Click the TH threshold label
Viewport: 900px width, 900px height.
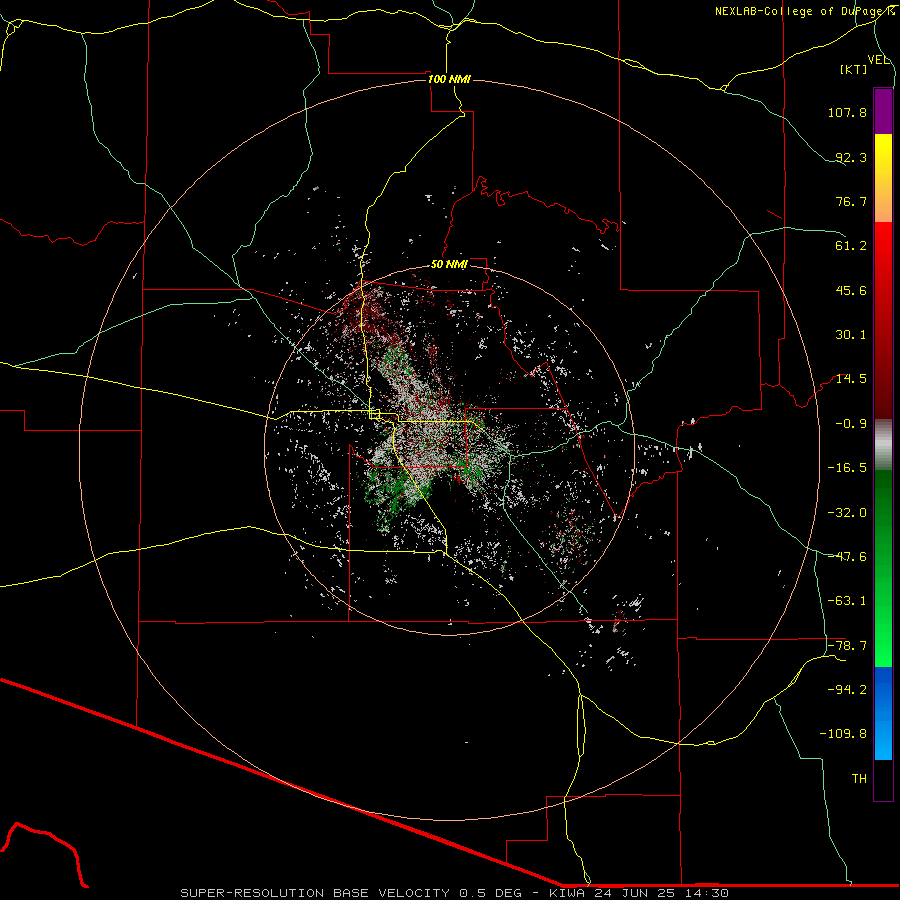859,779
